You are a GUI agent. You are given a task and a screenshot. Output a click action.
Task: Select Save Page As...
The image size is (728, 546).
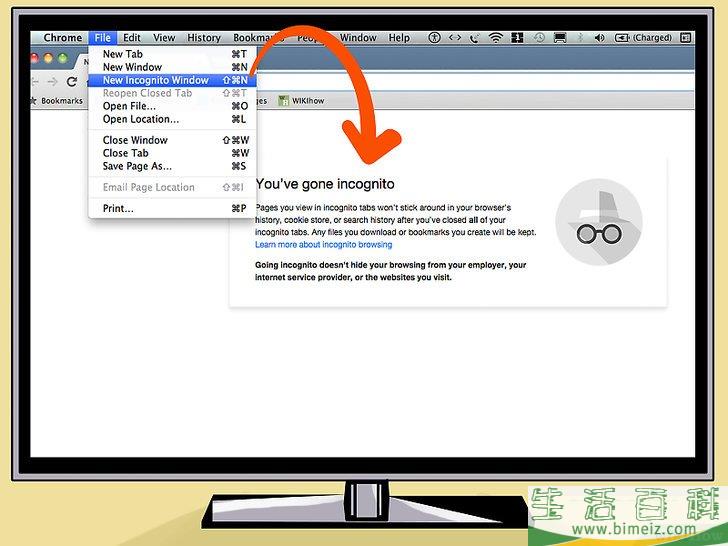pyautogui.click(x=137, y=166)
